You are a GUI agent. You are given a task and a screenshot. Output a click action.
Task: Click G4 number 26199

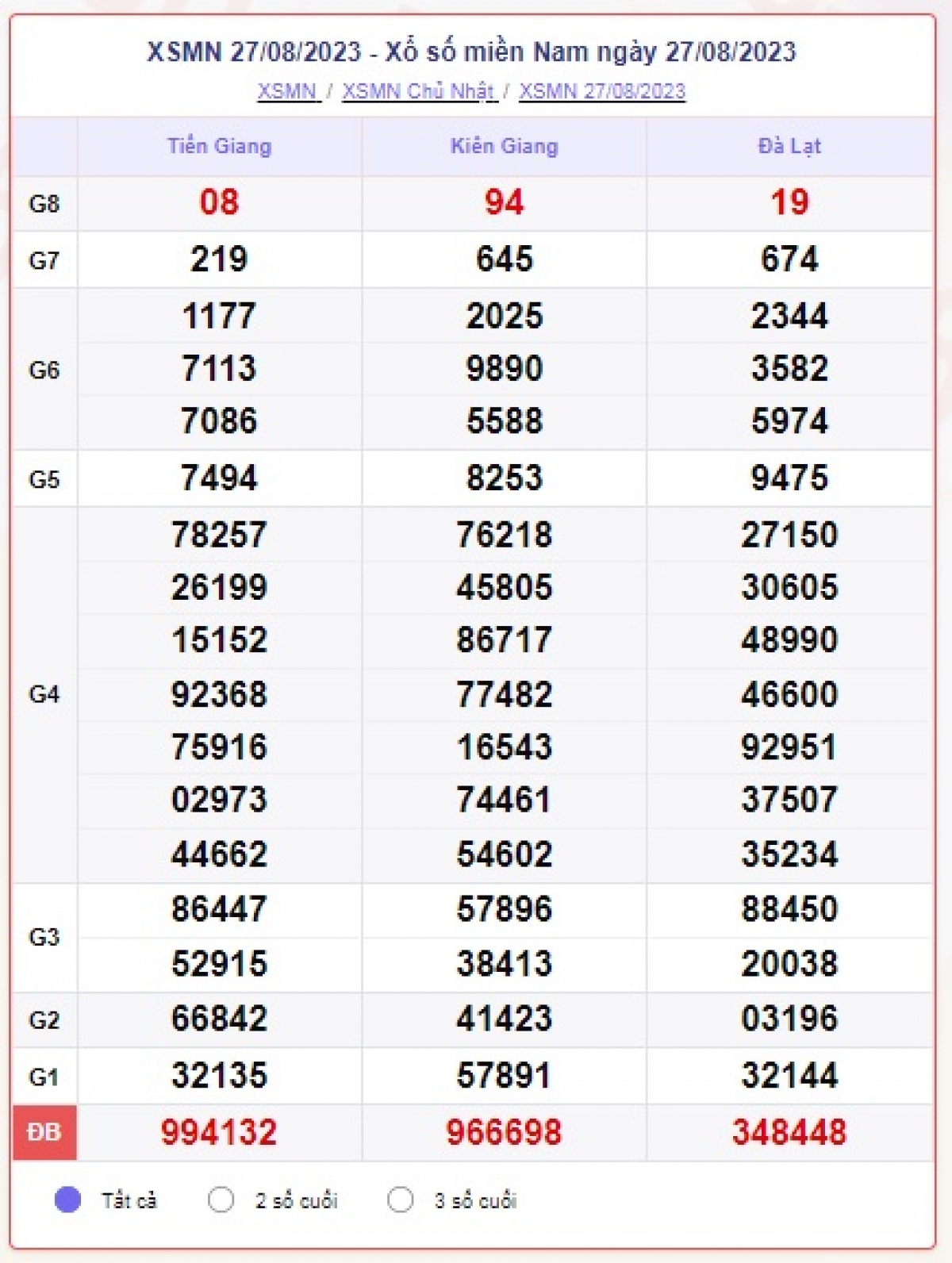[219, 587]
